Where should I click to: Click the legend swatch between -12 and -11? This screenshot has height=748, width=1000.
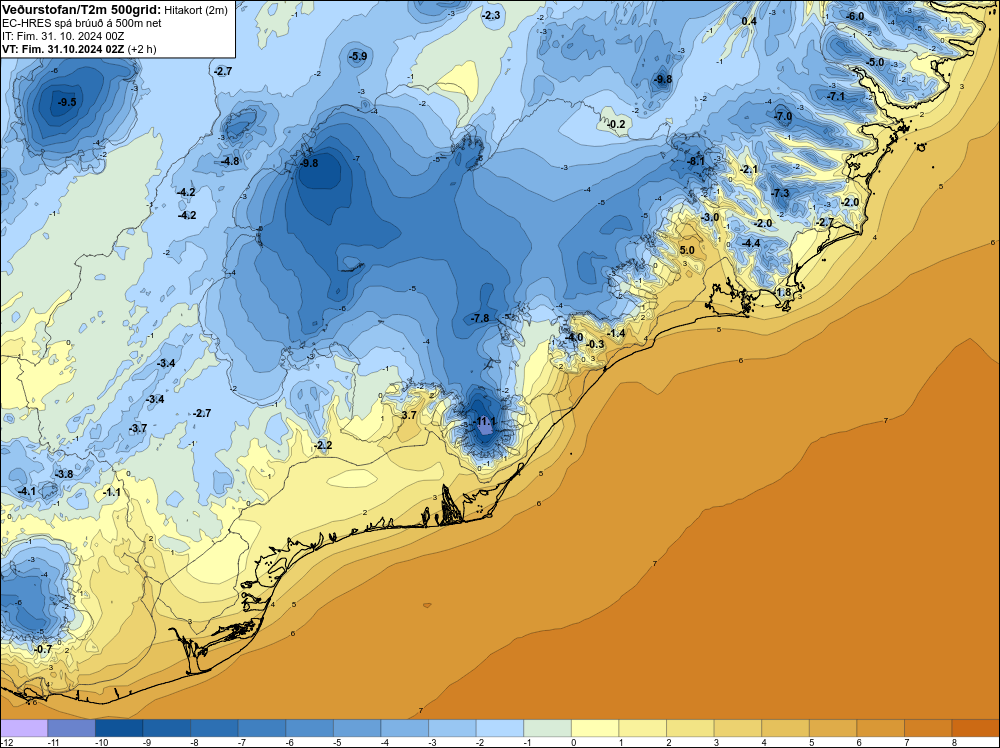point(24,728)
